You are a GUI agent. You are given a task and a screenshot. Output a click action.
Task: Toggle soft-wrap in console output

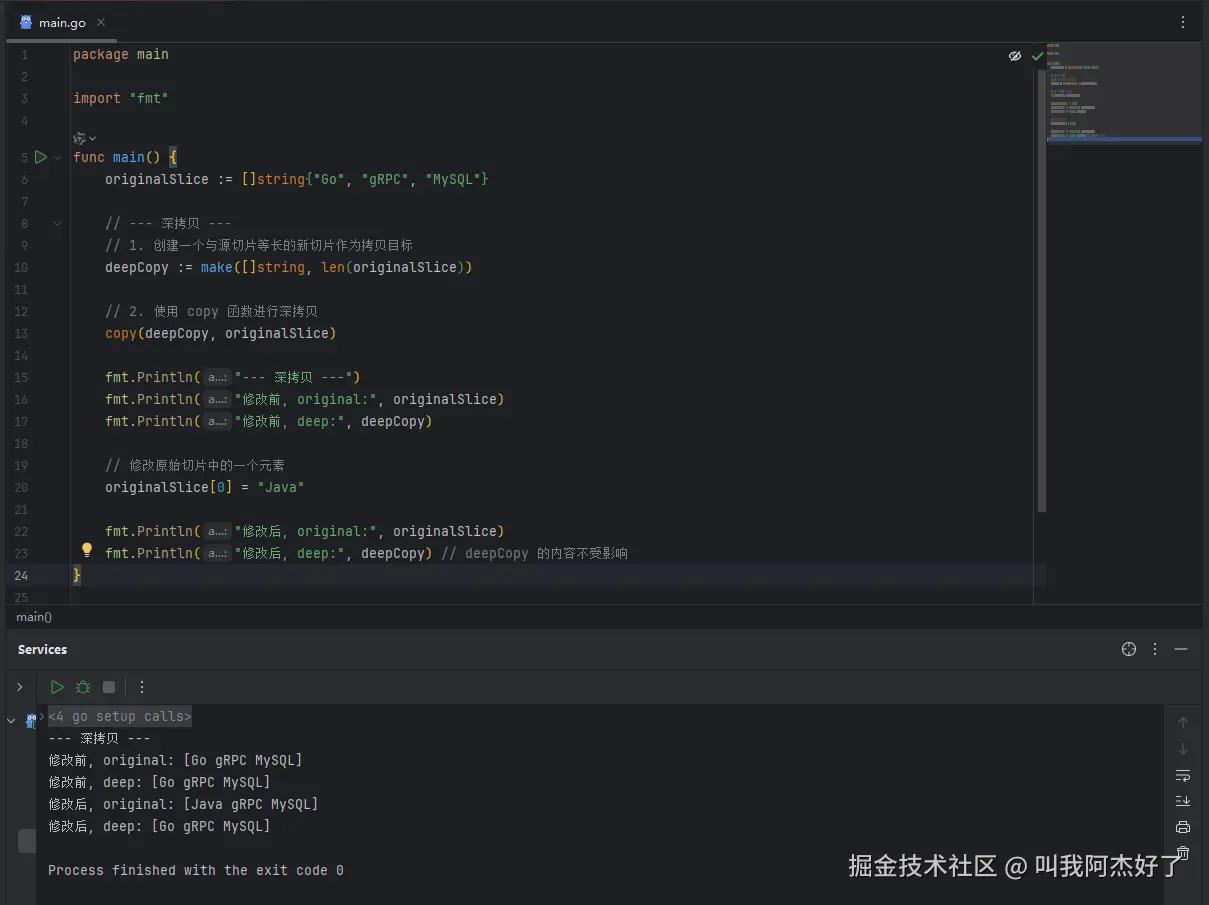[1183, 775]
